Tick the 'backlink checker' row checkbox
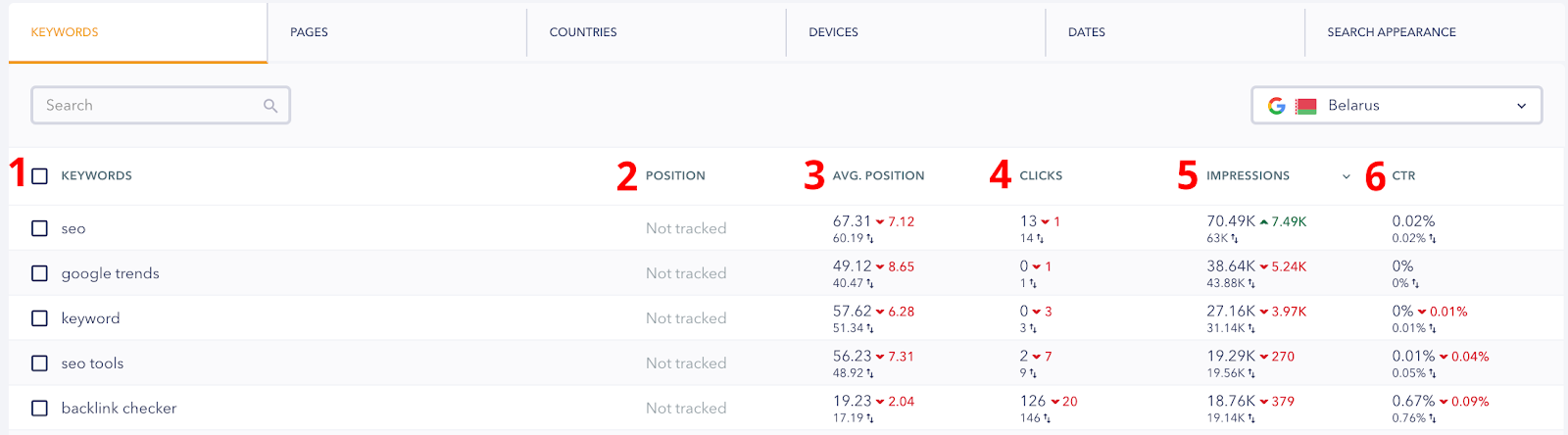Viewport: 1568px width, 435px height. click(x=39, y=409)
